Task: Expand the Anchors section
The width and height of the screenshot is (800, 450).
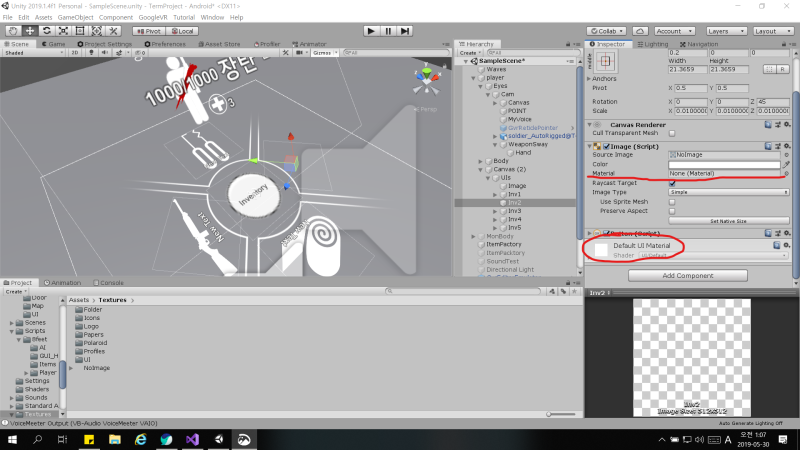Action: (590, 79)
